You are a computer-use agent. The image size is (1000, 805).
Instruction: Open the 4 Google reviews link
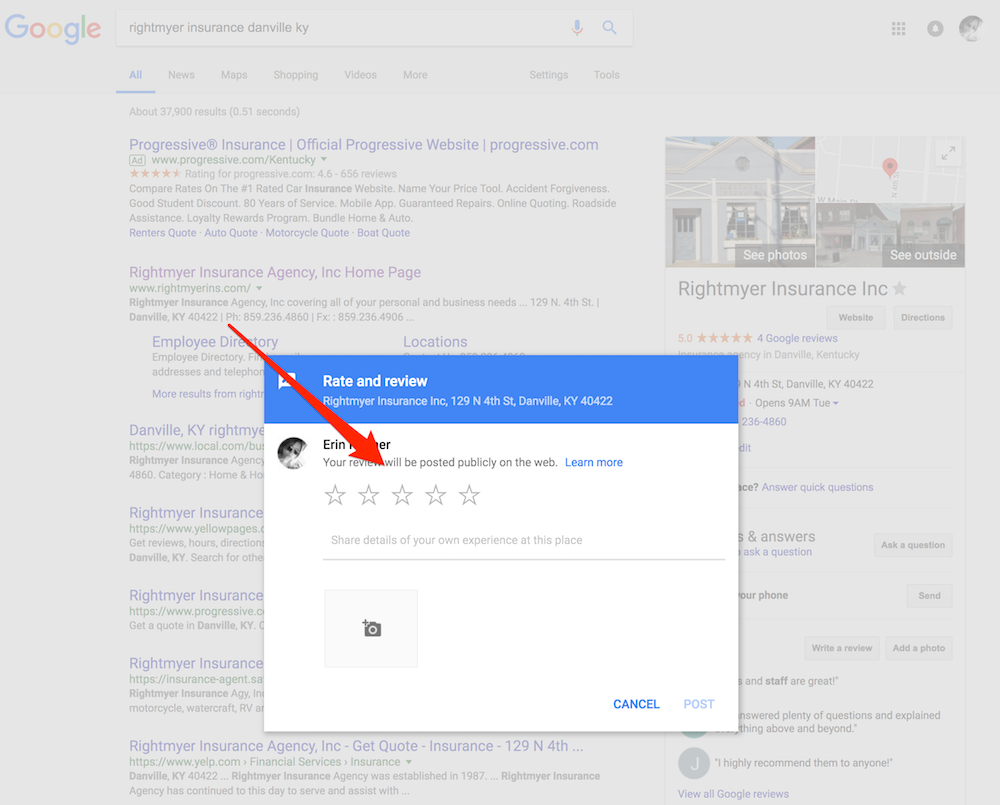pos(797,338)
